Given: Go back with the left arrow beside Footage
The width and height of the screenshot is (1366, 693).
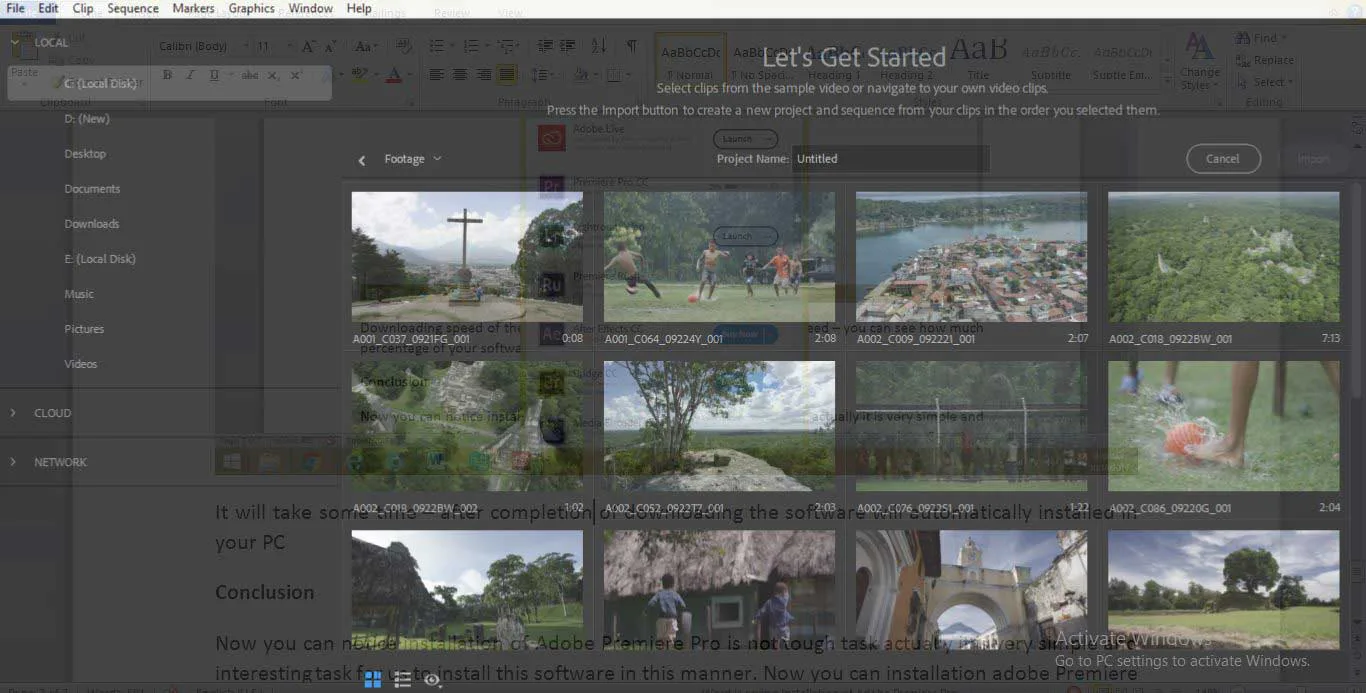Looking at the screenshot, I should [x=362, y=159].
